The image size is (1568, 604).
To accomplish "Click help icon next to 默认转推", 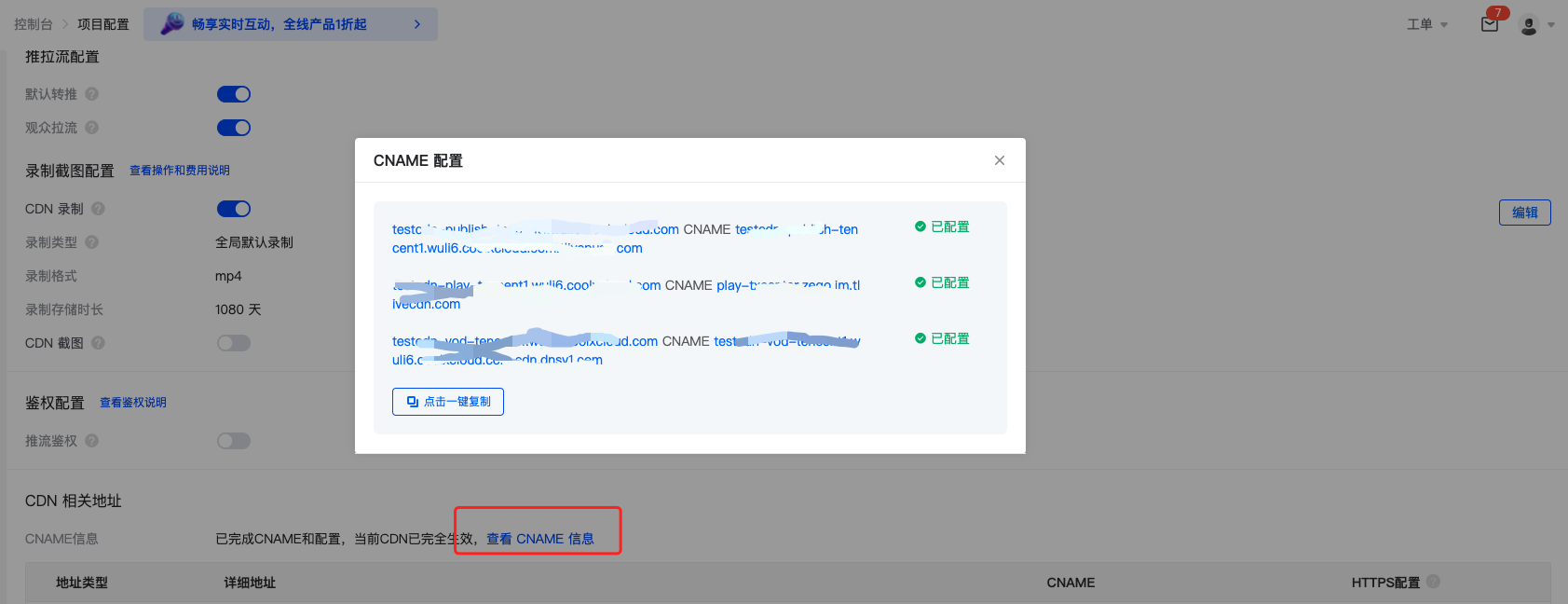I will [x=92, y=94].
